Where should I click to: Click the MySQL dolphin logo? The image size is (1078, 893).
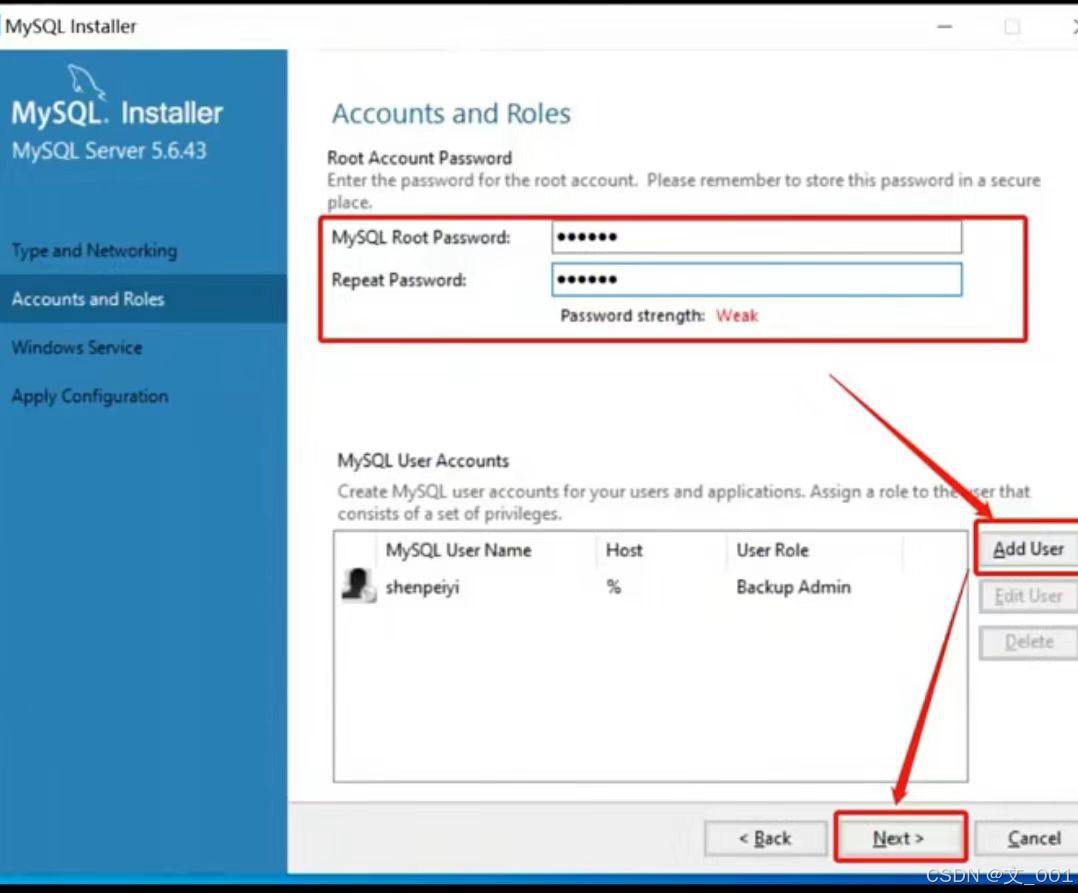86,81
